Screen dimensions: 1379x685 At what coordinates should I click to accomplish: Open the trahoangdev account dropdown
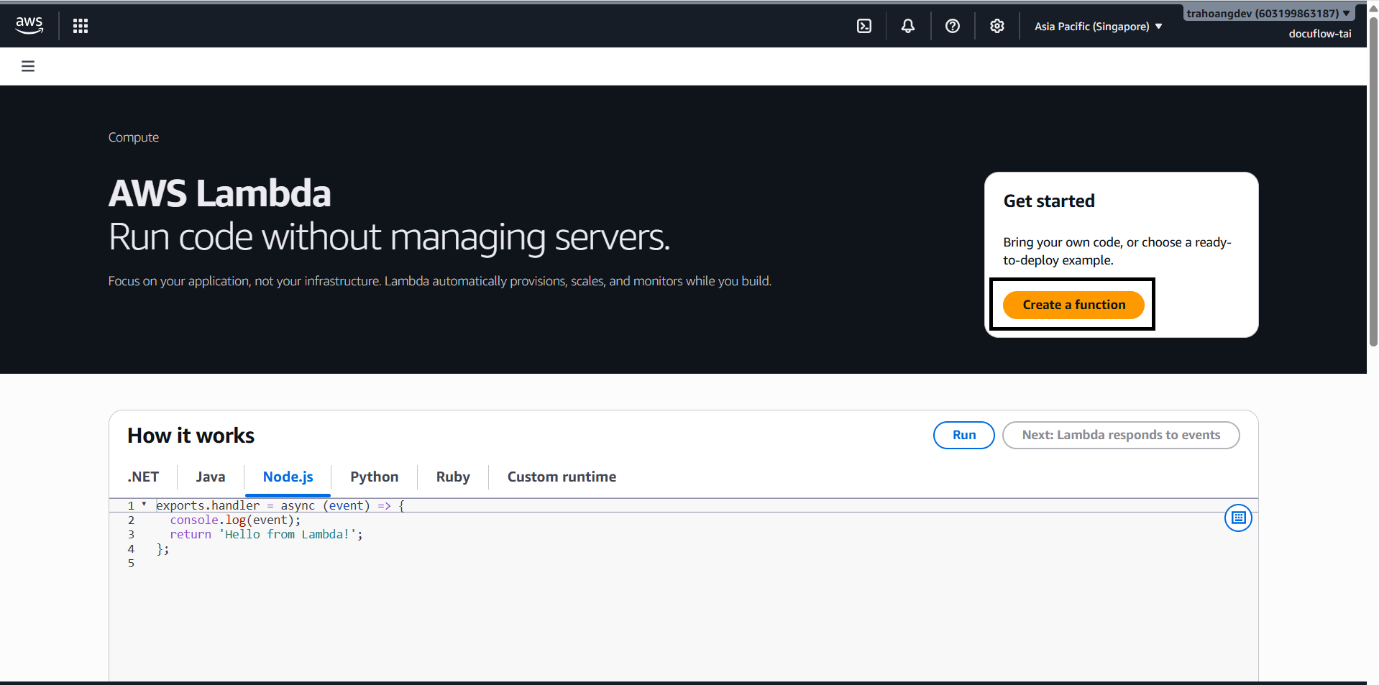tap(1268, 13)
